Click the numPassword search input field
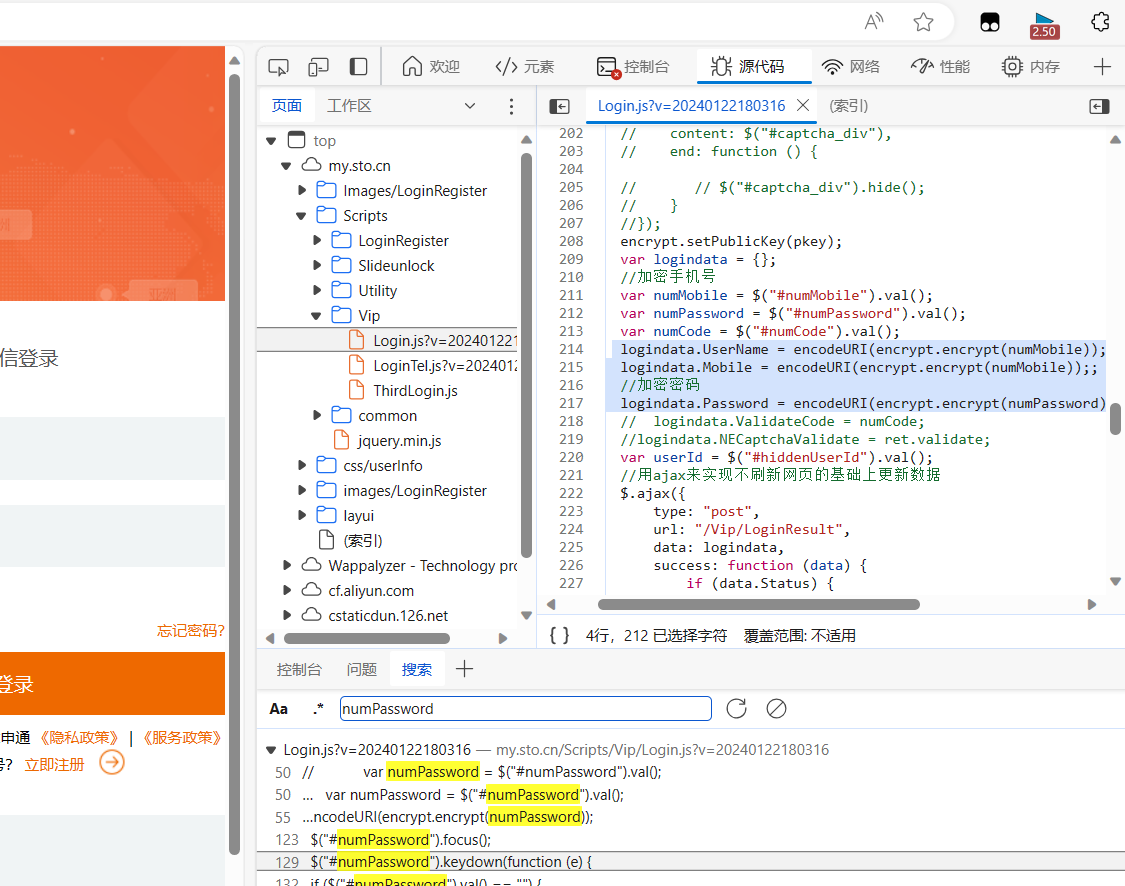Screen dimensions: 1125x886 point(525,709)
